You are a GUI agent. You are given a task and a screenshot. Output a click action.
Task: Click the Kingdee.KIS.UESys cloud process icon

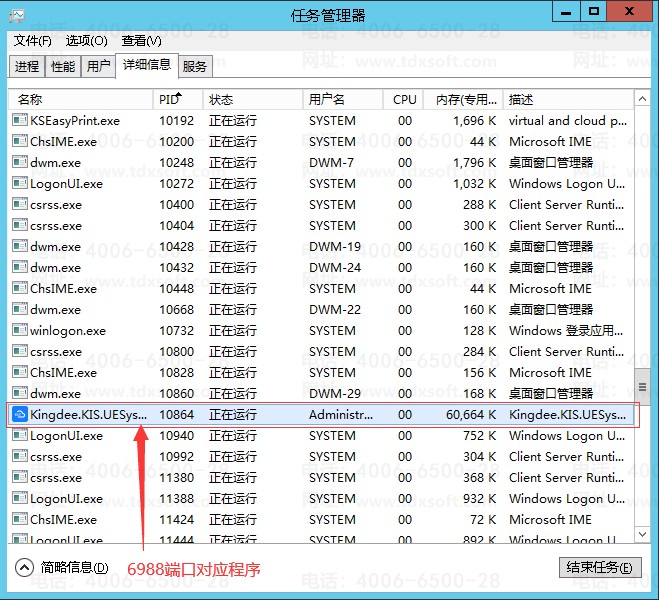click(x=20, y=414)
